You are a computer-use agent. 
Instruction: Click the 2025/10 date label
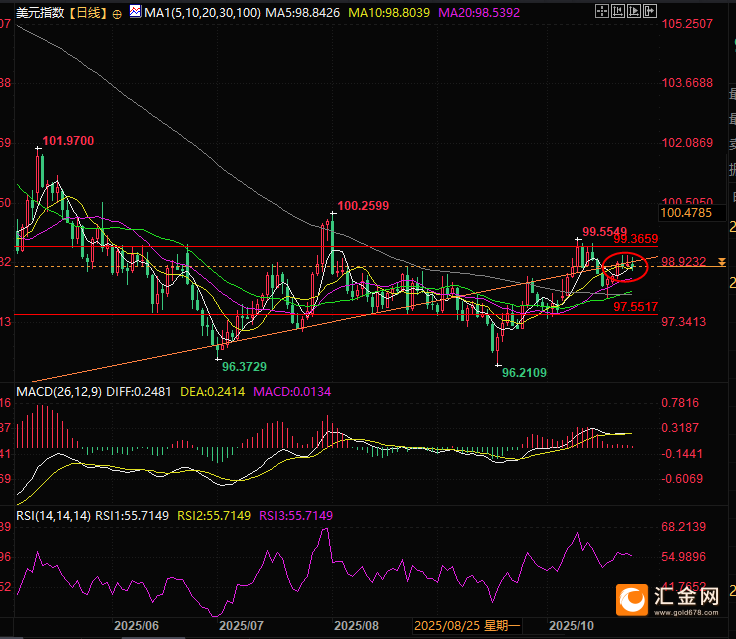(571, 626)
